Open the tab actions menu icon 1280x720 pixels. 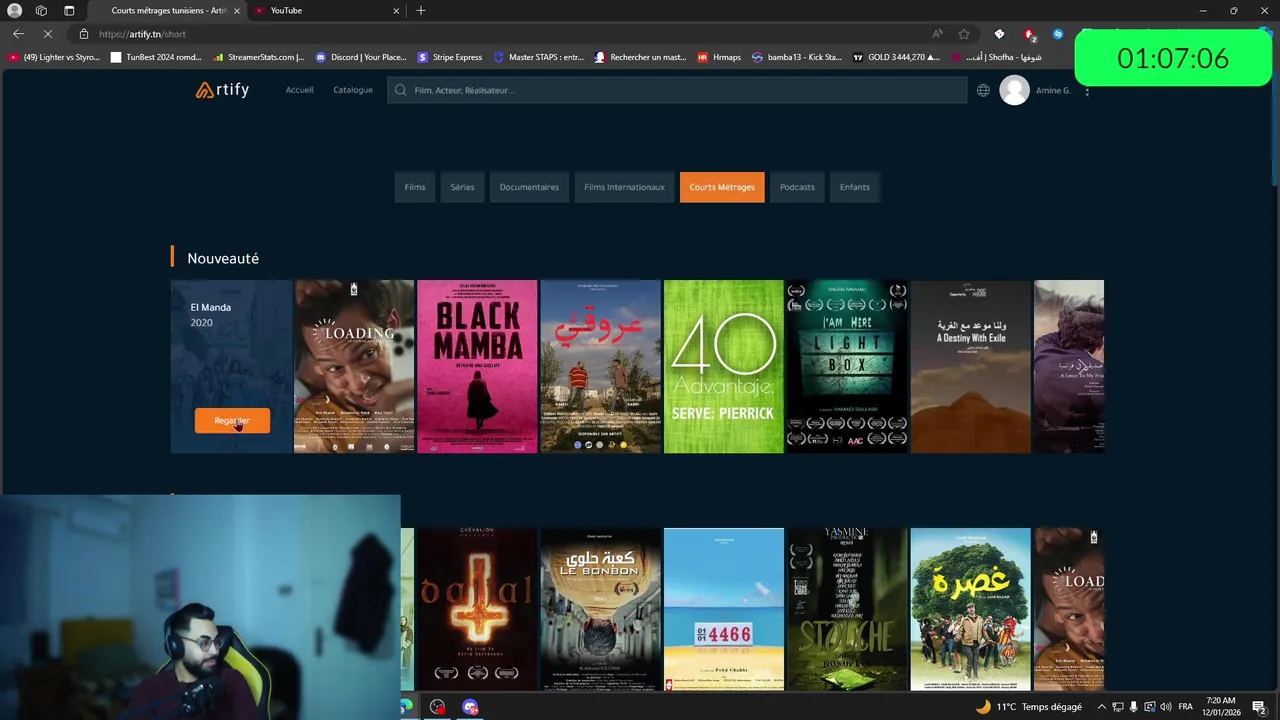tap(69, 10)
